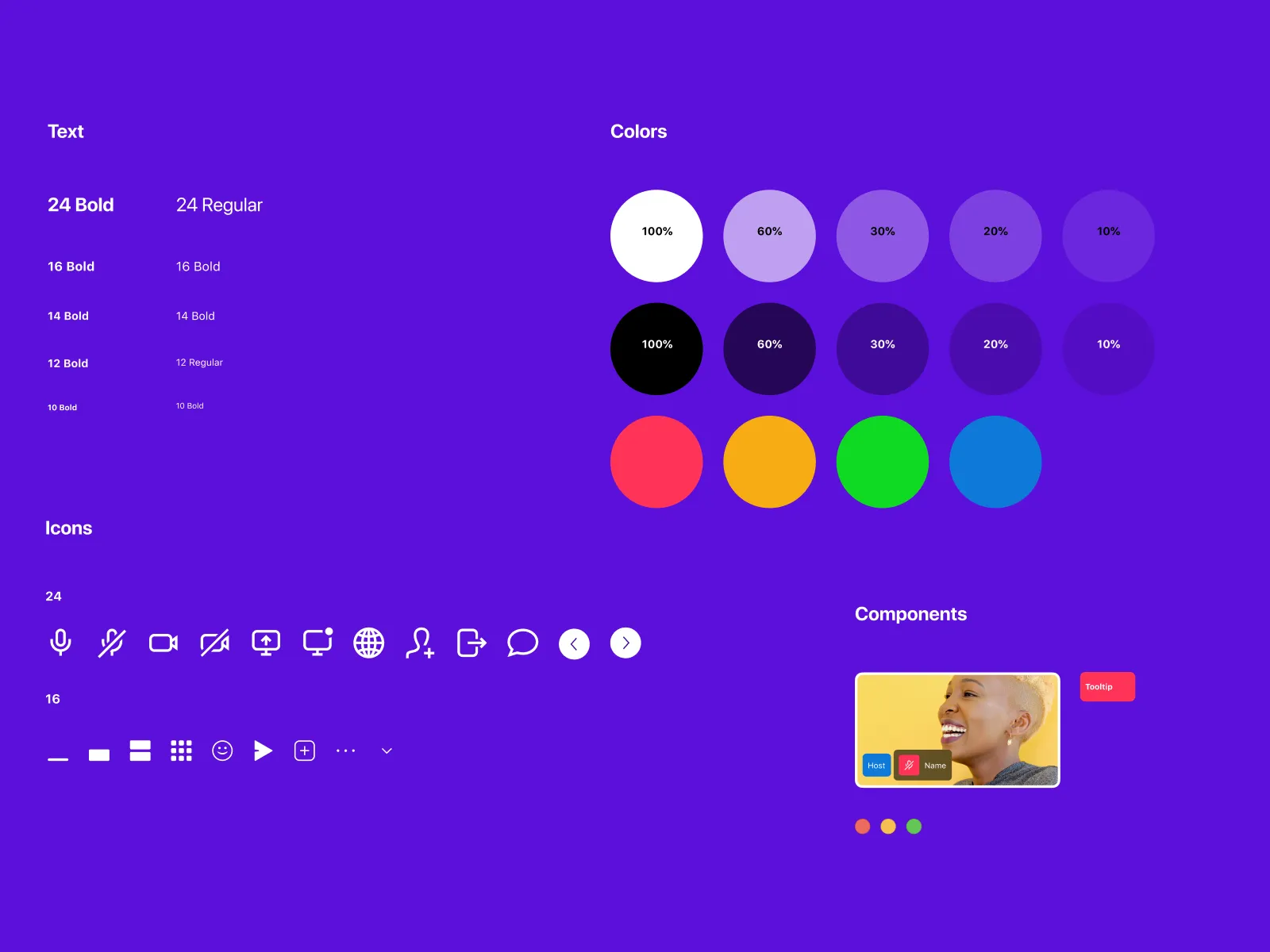Select the green color circle
Image resolution: width=1270 pixels, height=952 pixels.
pos(882,461)
